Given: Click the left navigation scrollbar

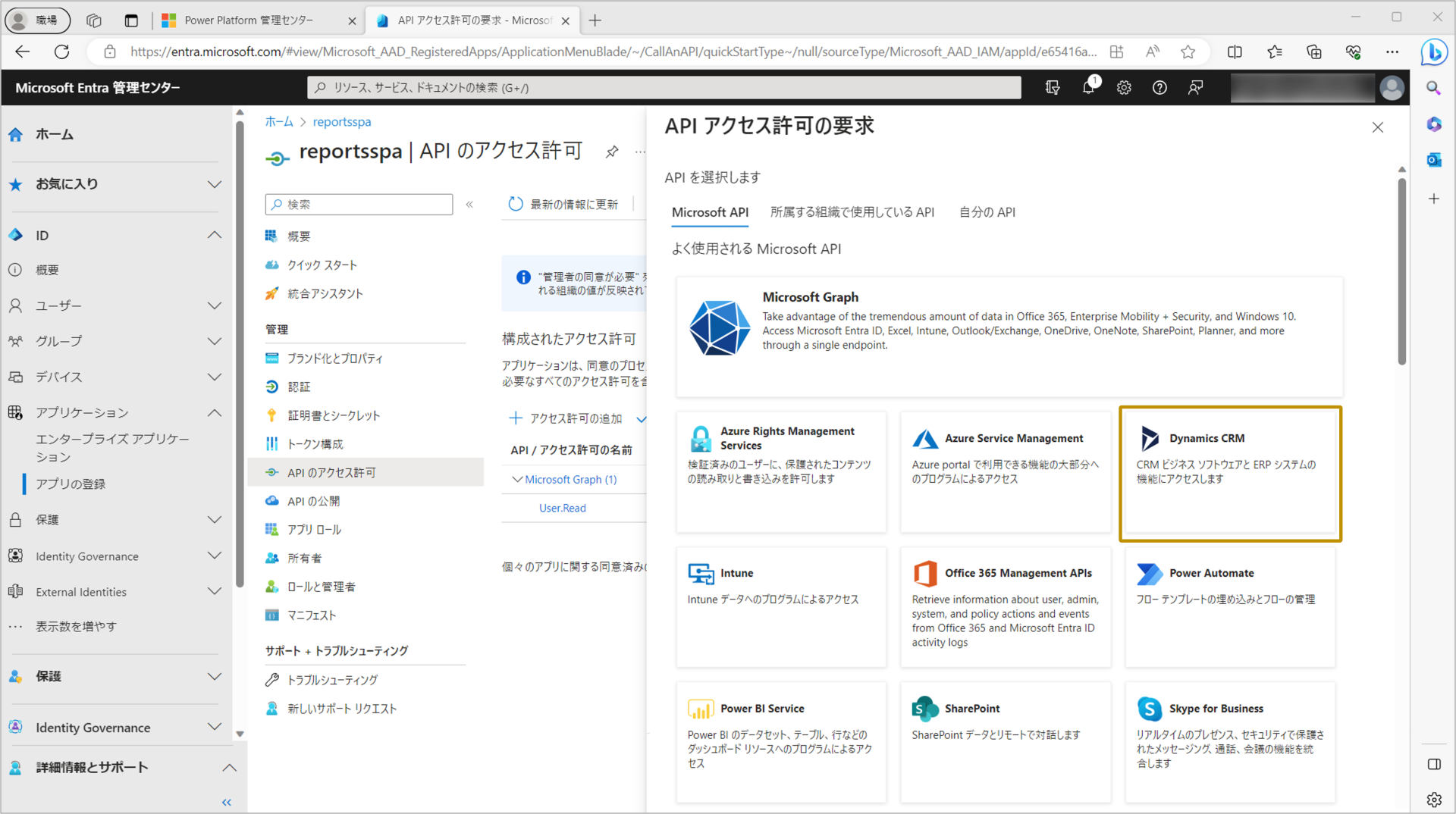Looking at the screenshot, I should point(240,352).
